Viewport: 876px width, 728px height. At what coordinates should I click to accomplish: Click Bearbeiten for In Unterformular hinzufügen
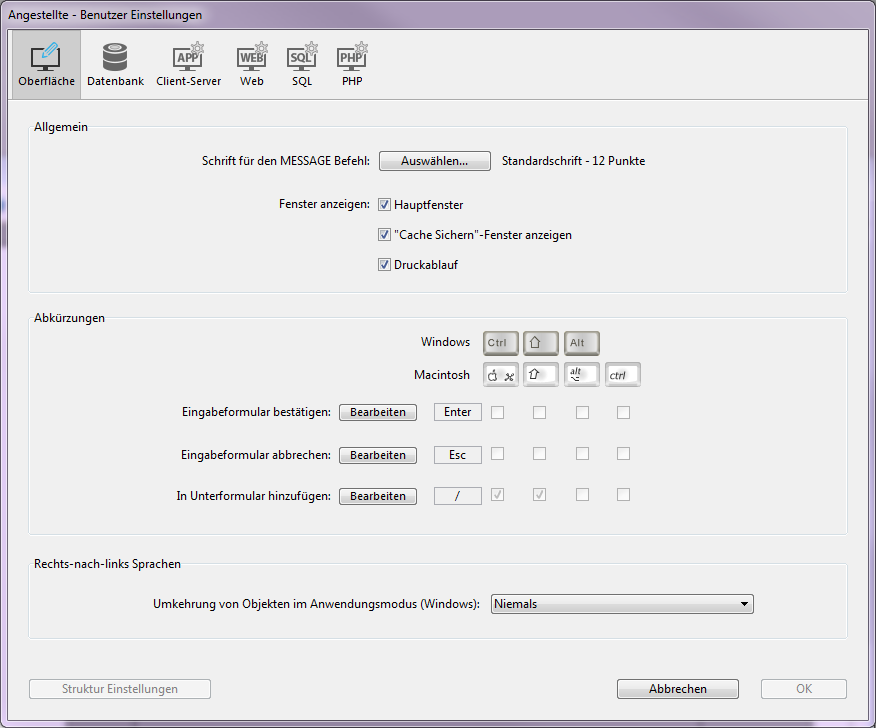[x=378, y=496]
